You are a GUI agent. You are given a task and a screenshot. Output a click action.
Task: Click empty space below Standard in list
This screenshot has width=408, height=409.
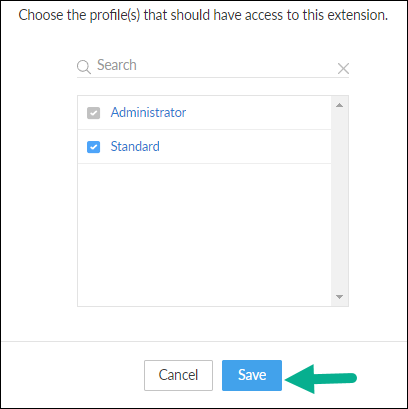coord(204,235)
